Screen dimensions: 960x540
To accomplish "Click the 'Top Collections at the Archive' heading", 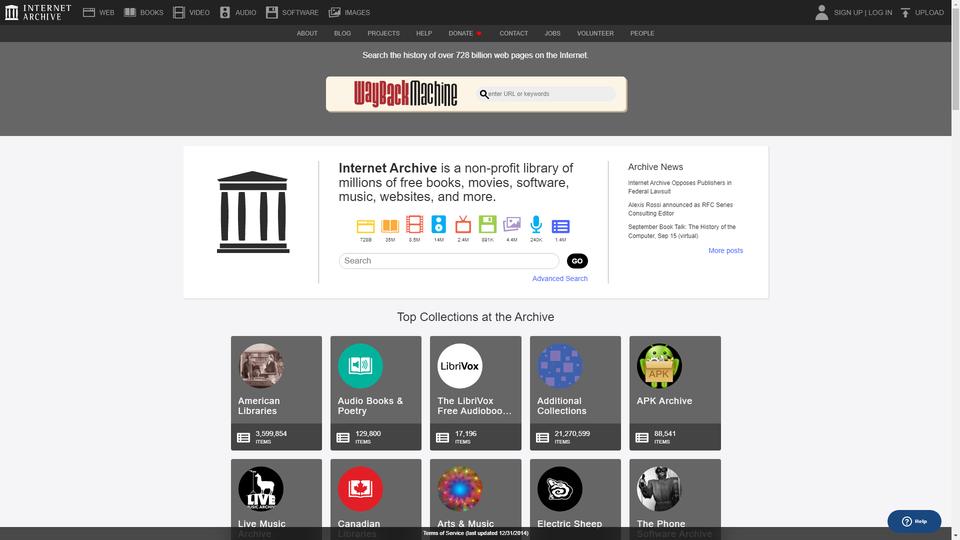I will pos(476,317).
